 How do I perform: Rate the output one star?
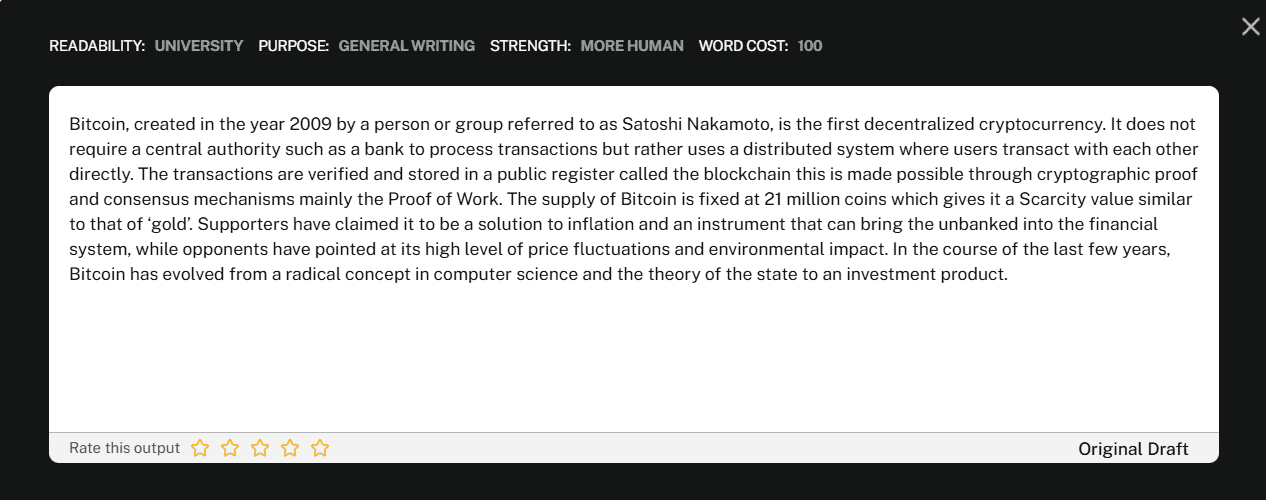200,448
